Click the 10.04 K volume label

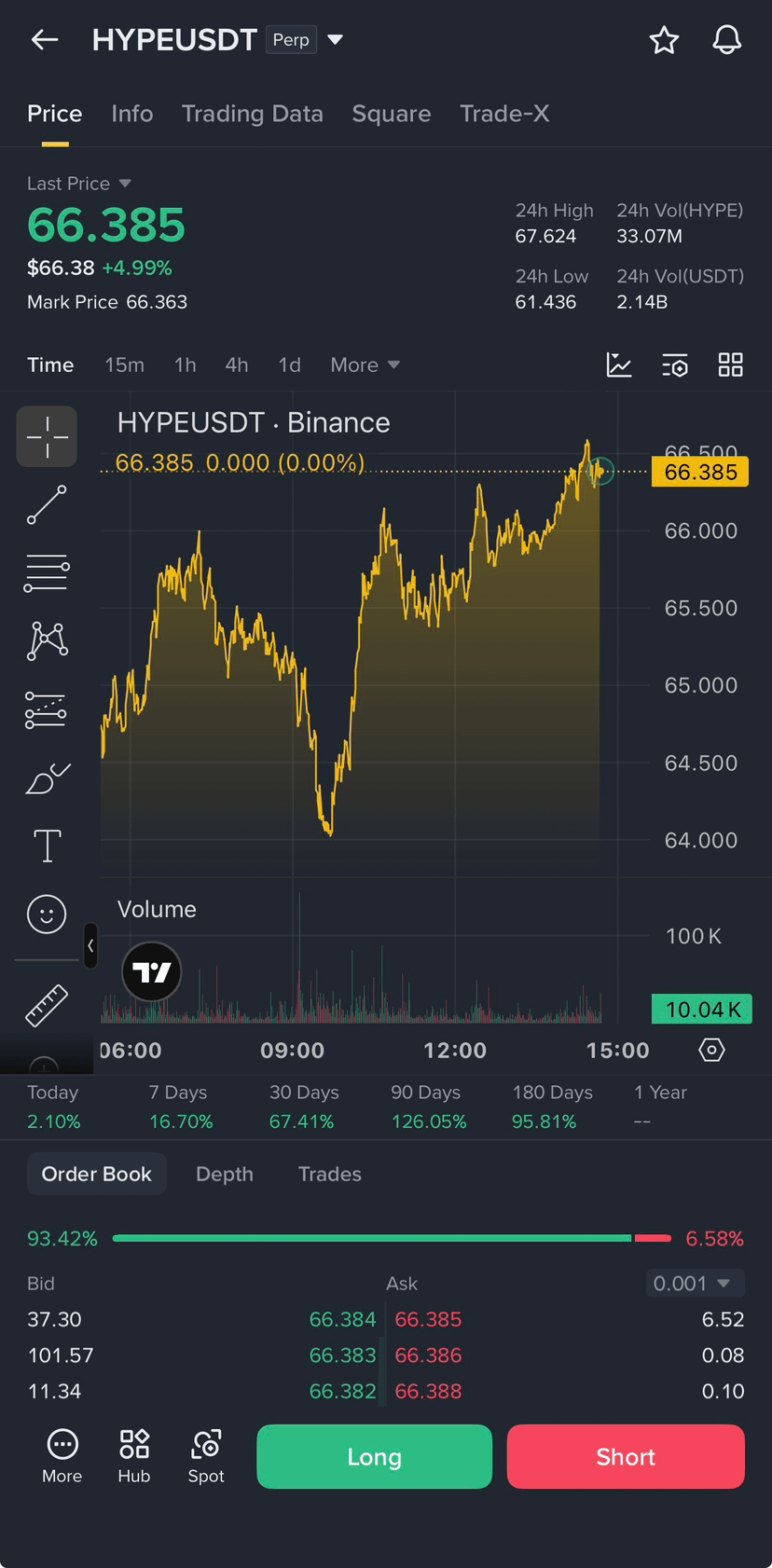(702, 1009)
